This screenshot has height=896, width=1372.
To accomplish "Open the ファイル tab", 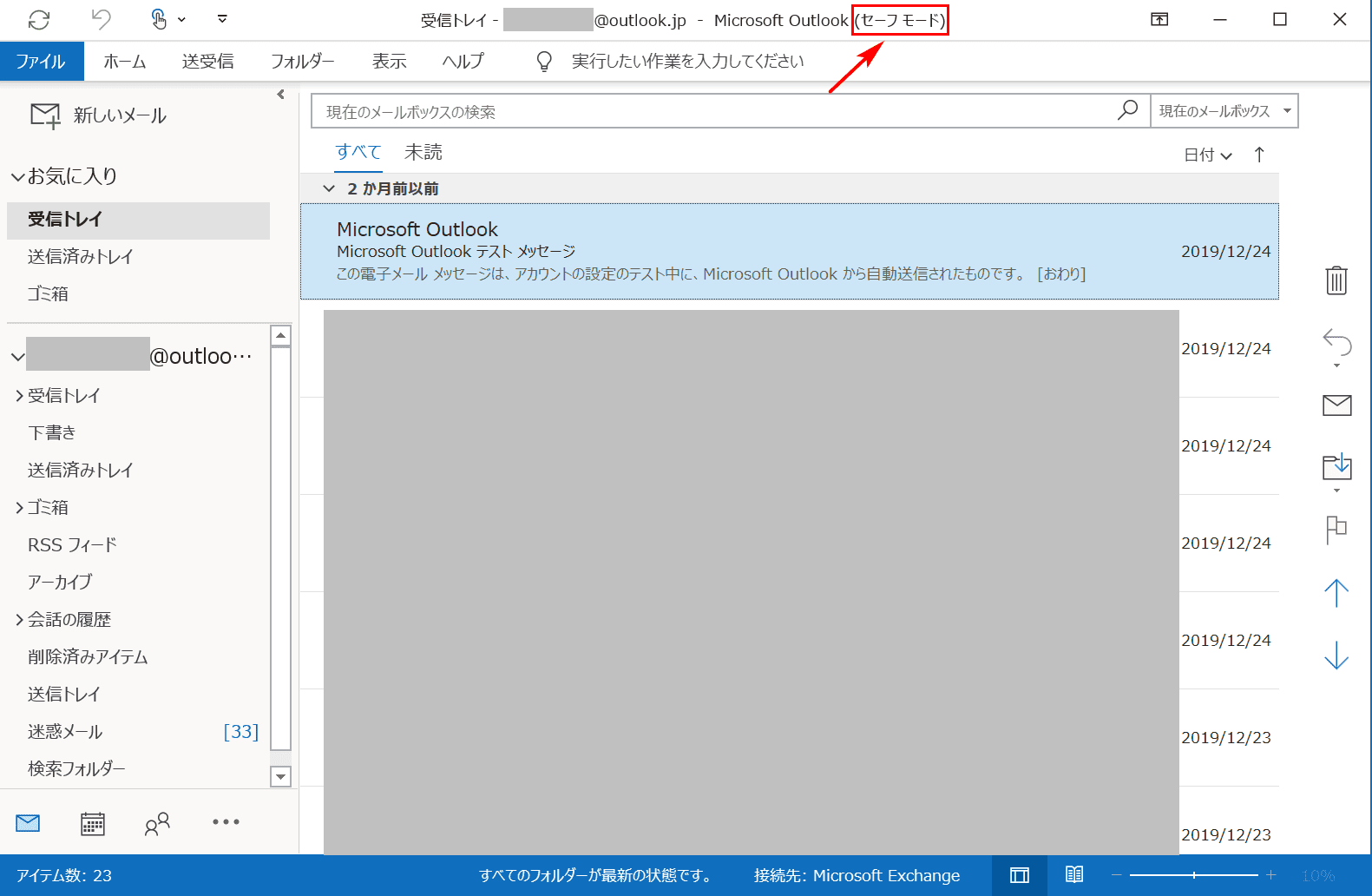I will tap(41, 62).
